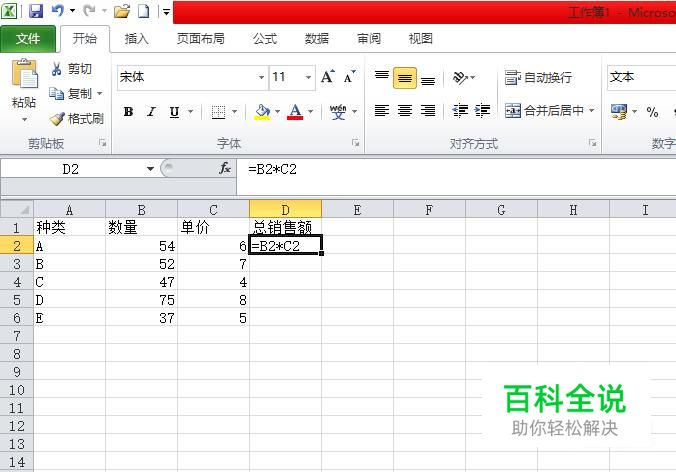Expand the fill color palette arrow
This screenshot has height=472, width=676.
click(277, 112)
